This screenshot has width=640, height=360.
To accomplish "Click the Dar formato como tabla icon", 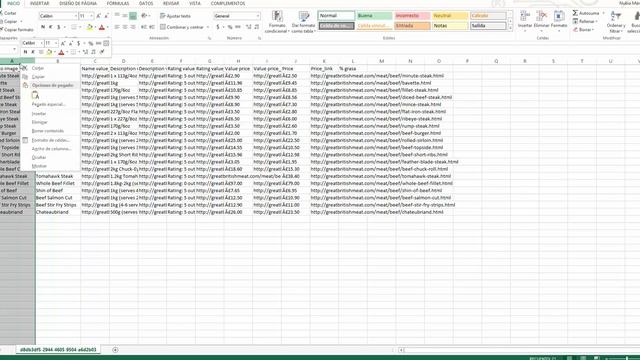I will click(304, 17).
